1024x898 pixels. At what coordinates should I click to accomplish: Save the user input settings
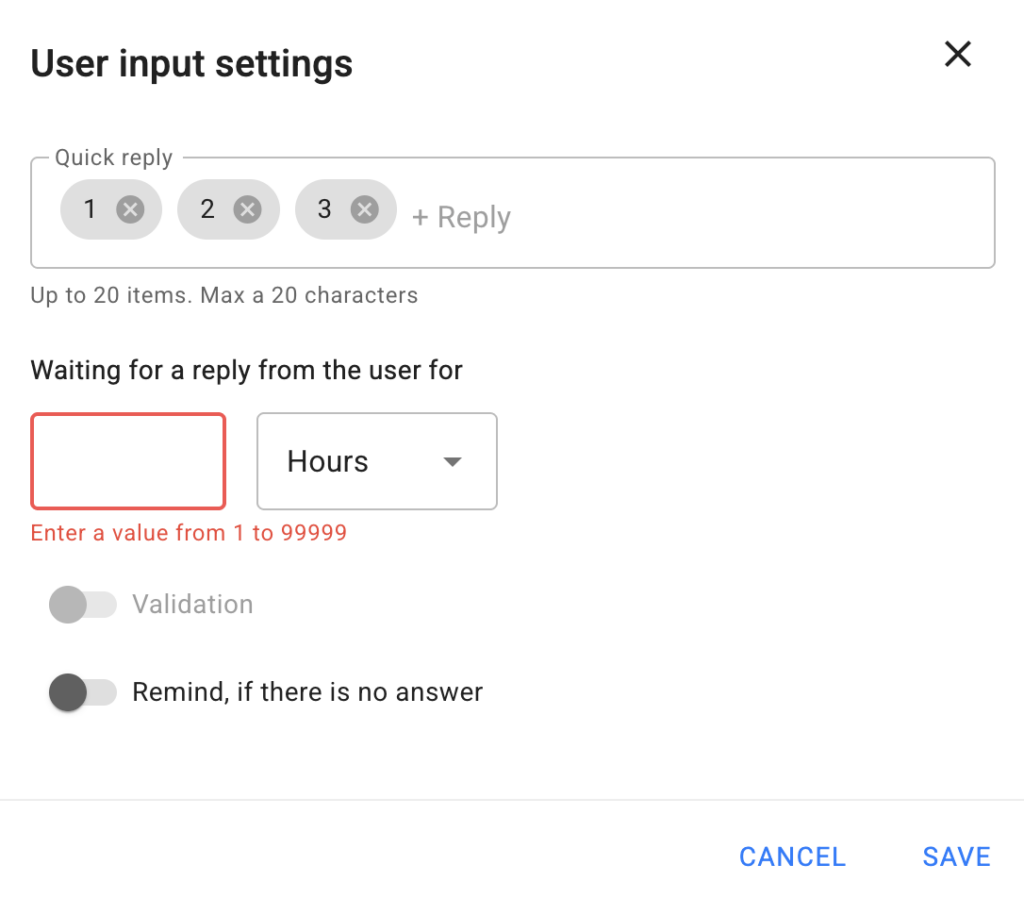[x=956, y=856]
